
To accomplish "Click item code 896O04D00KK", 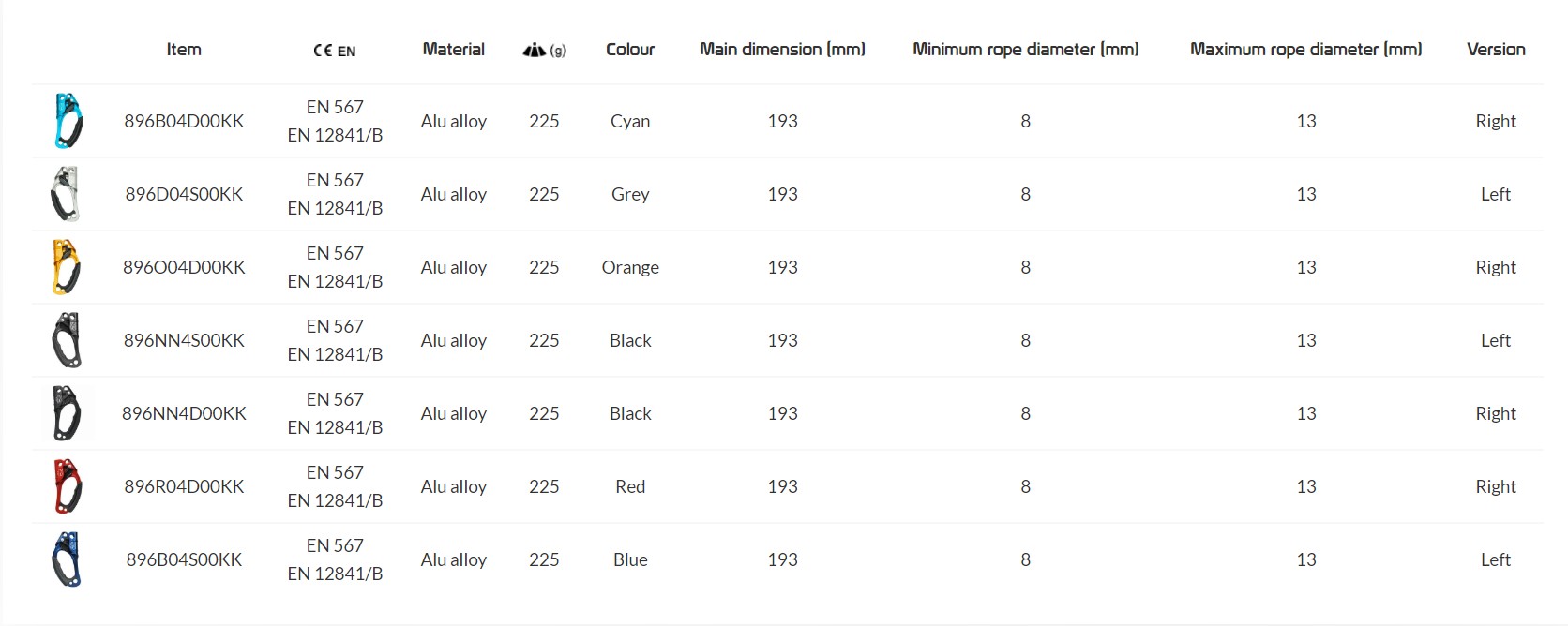I will click(x=184, y=267).
